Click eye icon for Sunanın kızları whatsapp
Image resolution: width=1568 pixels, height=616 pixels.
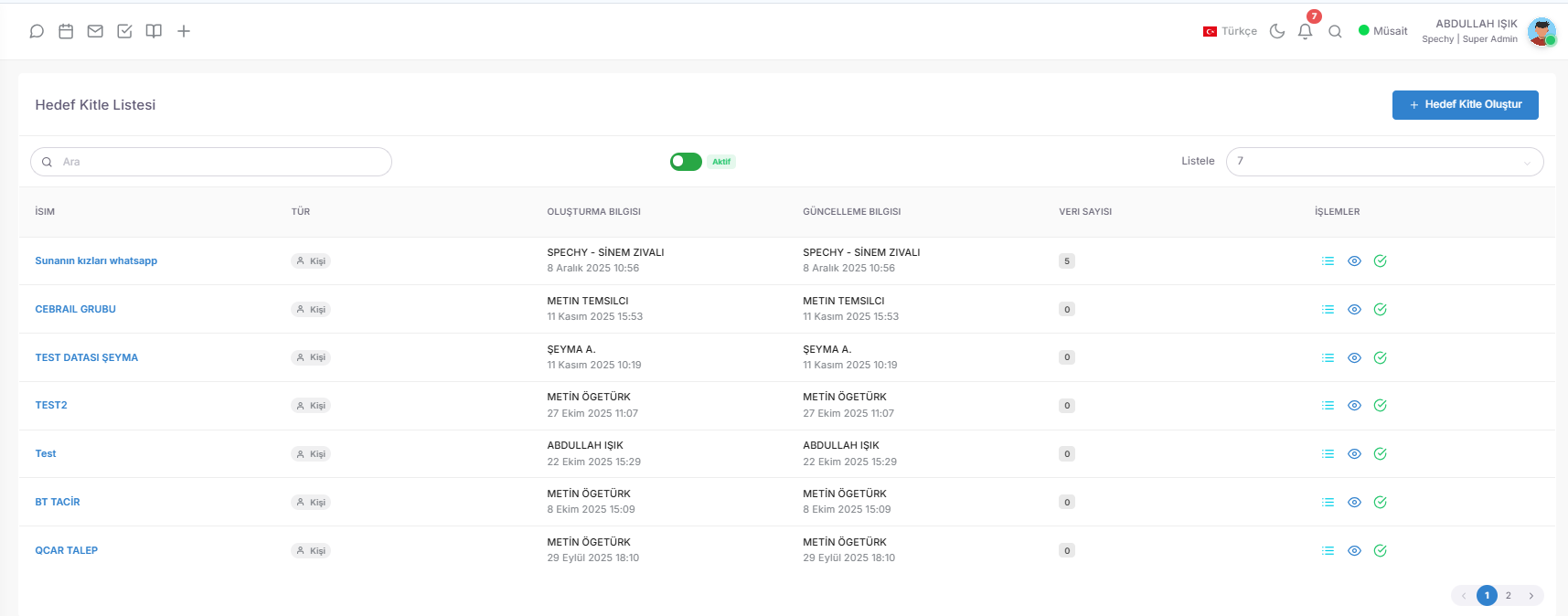coord(1354,261)
